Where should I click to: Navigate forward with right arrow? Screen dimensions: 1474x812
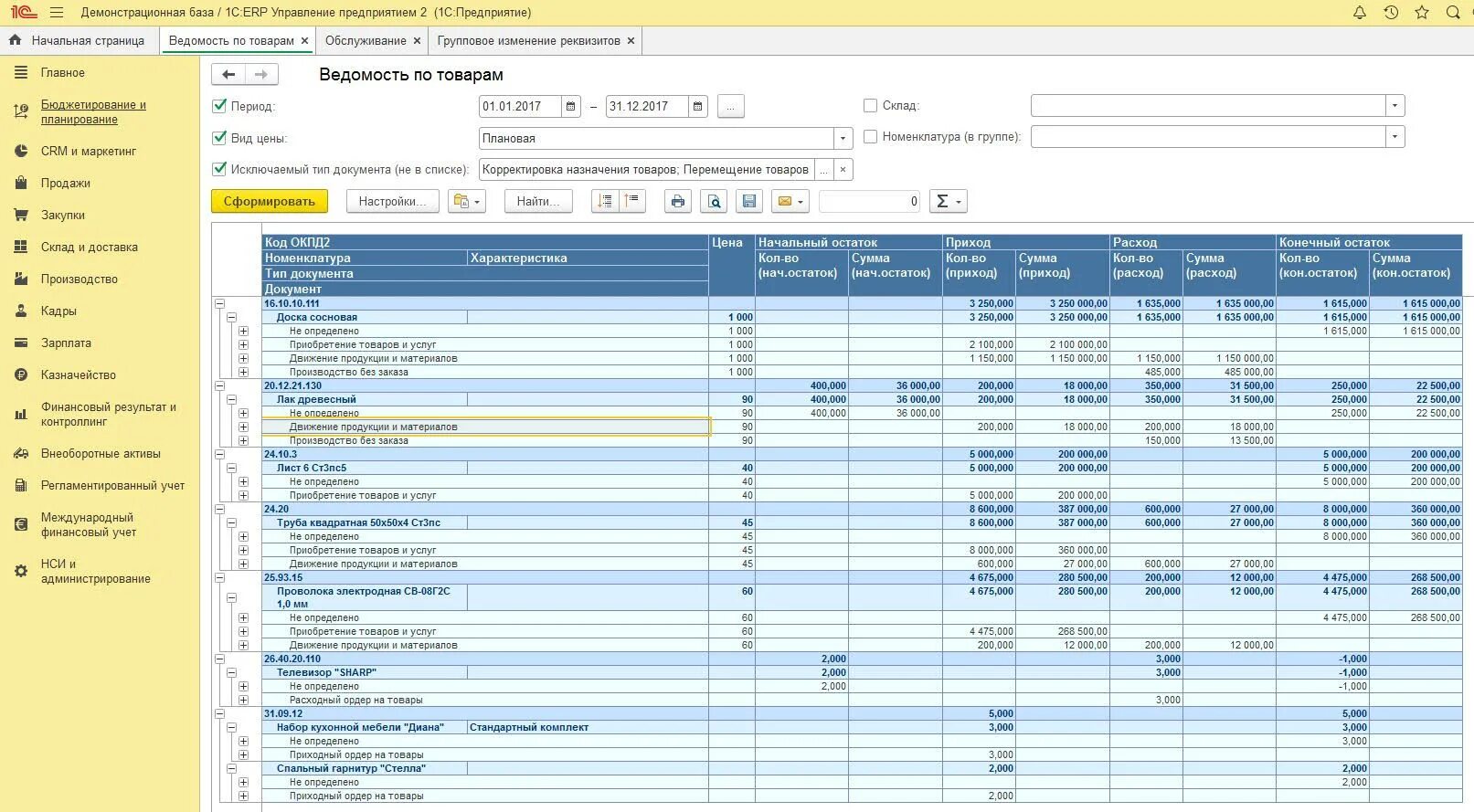261,75
